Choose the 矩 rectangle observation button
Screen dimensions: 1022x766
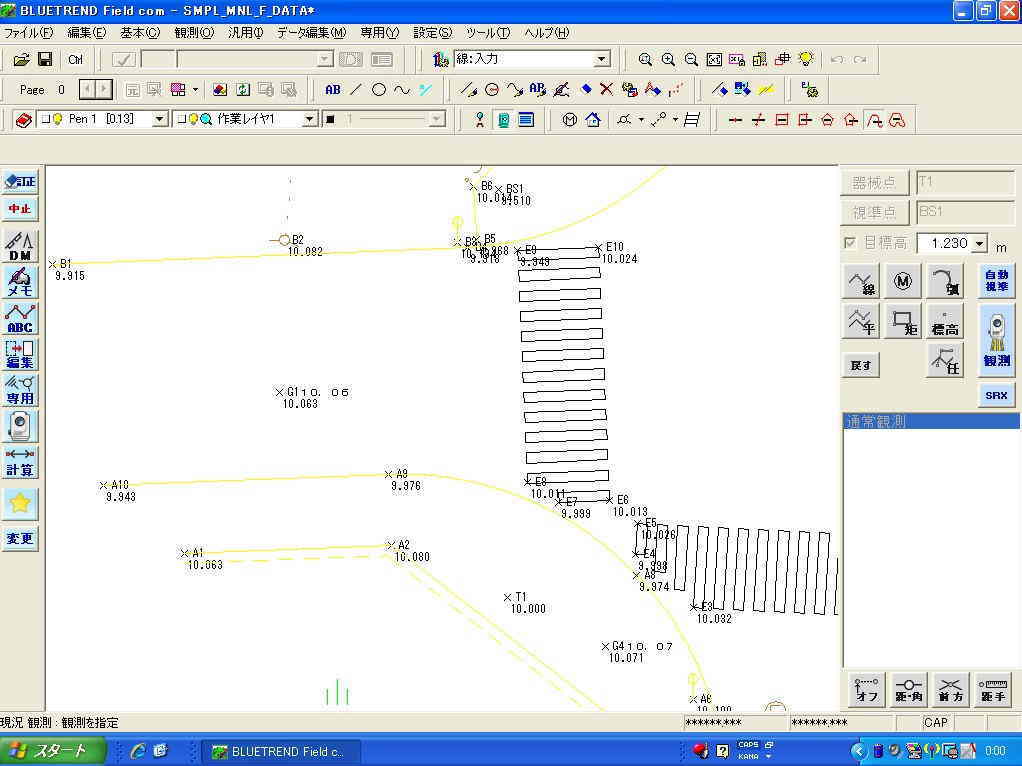903,322
